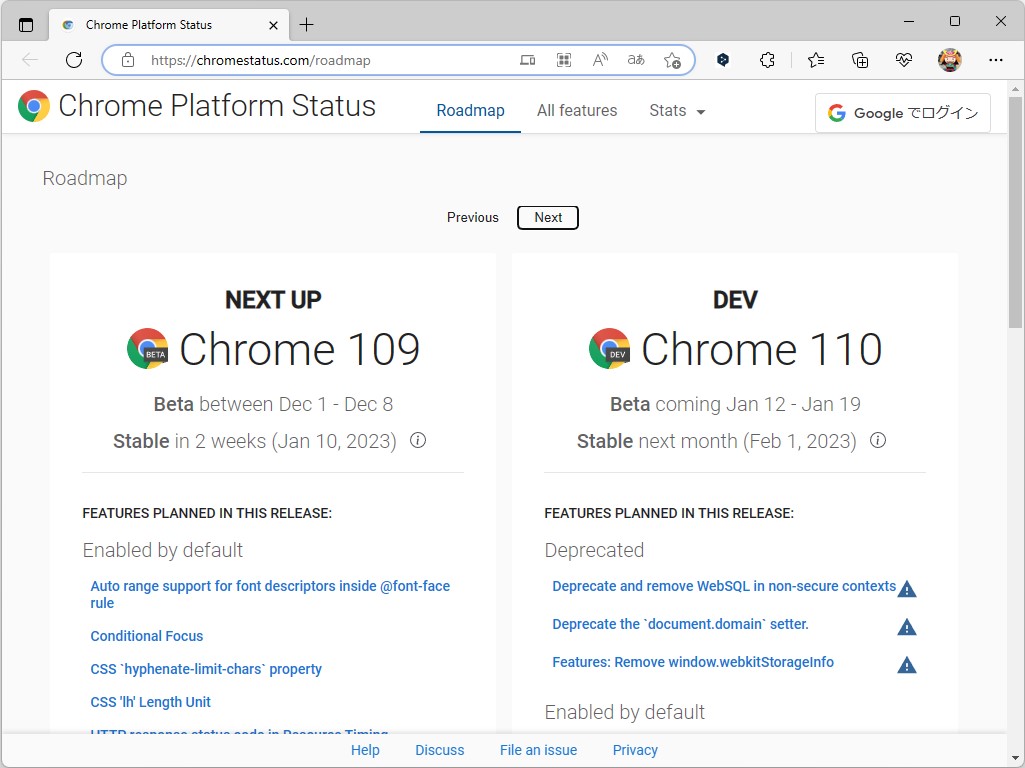Click the Next button above the release cards
Screen dimensions: 1025x768
tap(547, 217)
